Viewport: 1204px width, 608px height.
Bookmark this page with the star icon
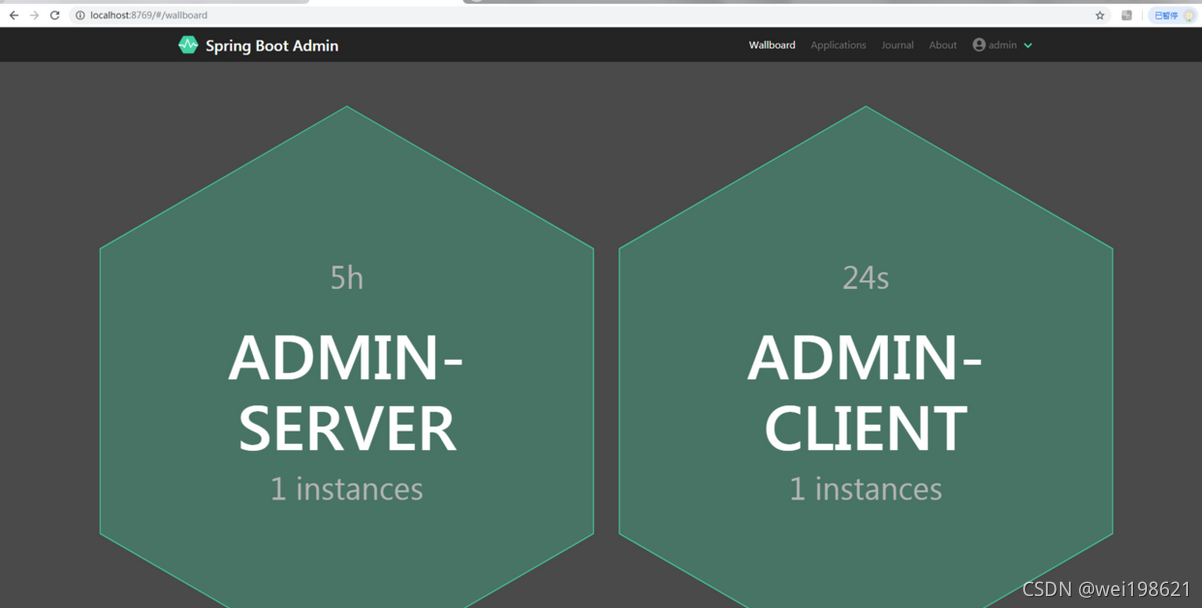tap(1100, 15)
